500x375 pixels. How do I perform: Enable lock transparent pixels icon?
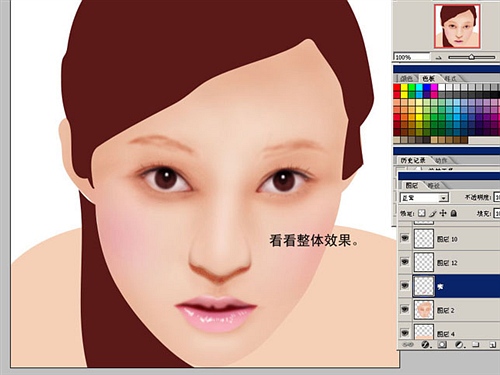coord(422,213)
